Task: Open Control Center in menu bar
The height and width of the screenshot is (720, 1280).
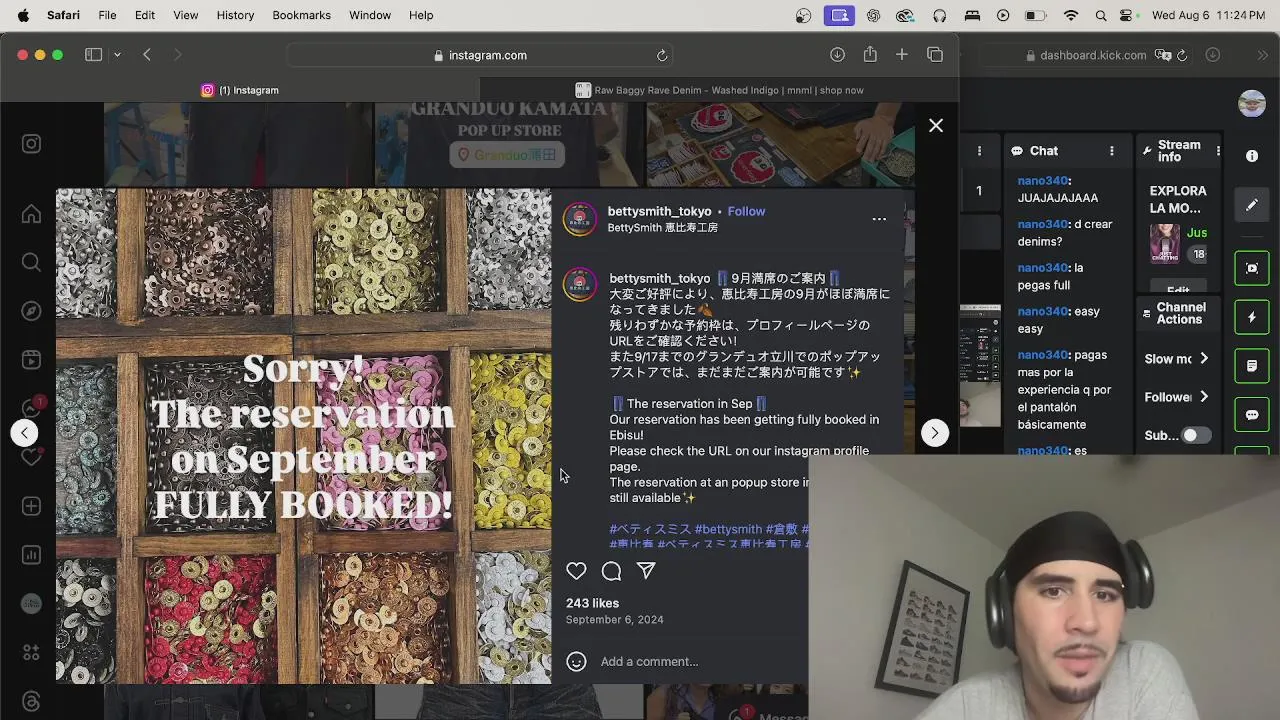Action: click(1128, 15)
